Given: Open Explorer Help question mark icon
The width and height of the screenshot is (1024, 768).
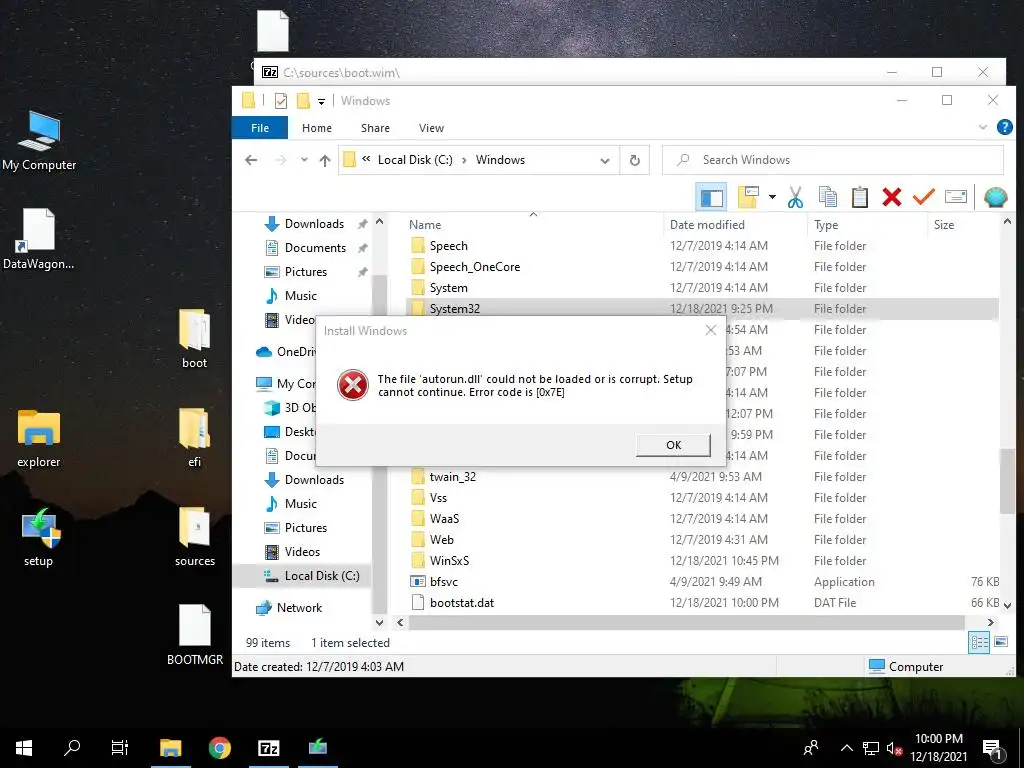Looking at the screenshot, I should 1004,127.
